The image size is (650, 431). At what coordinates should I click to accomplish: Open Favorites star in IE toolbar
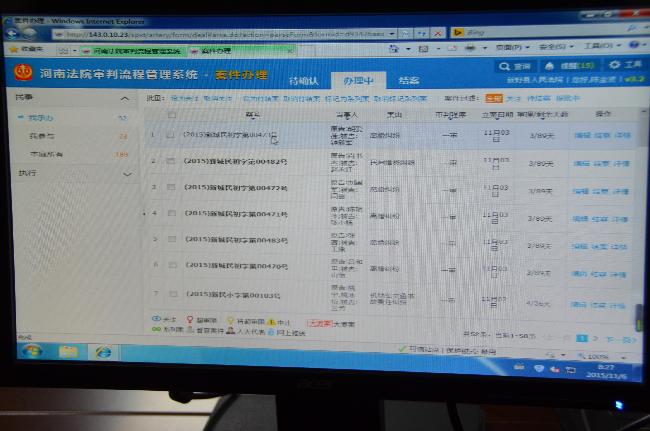(13, 50)
